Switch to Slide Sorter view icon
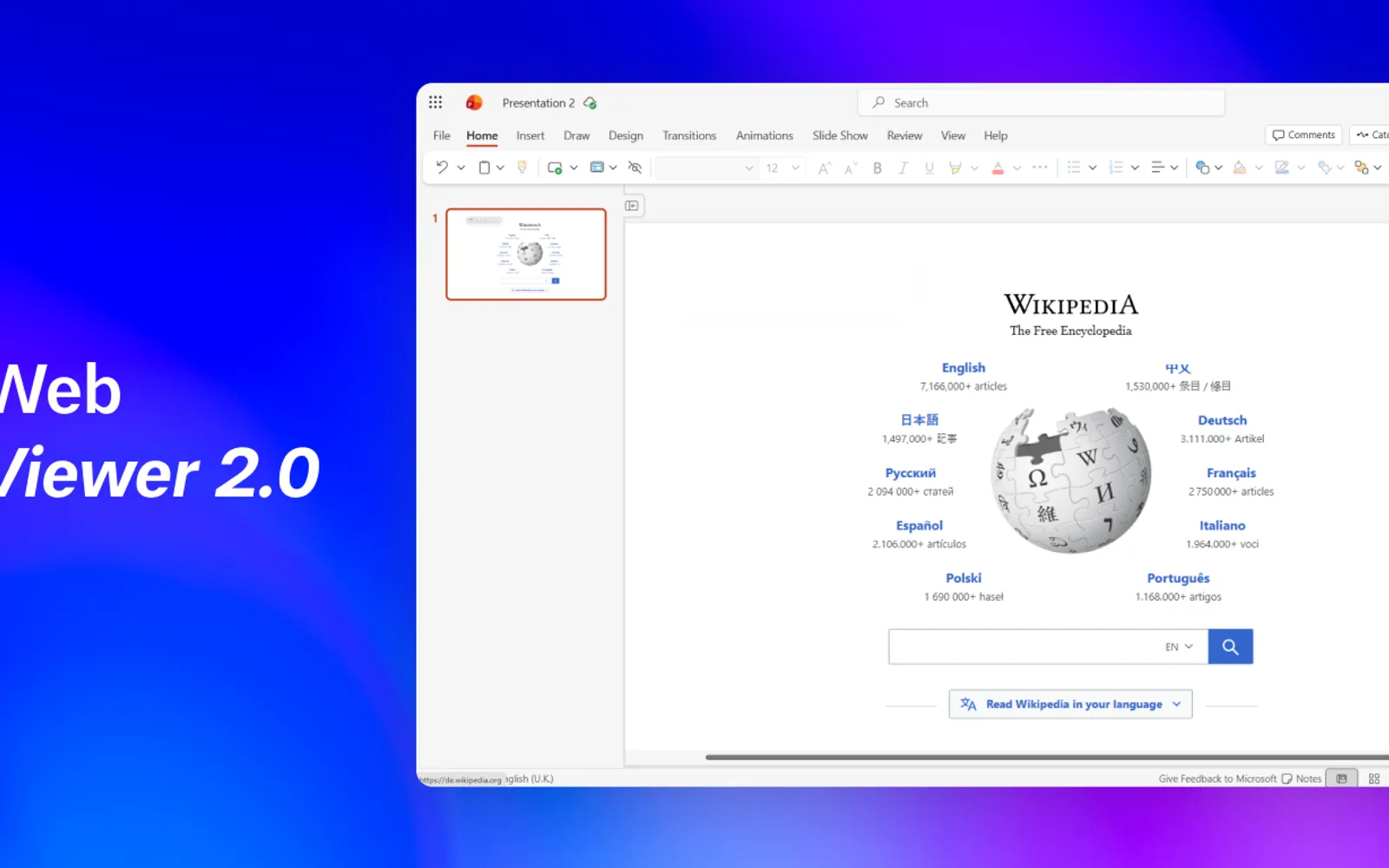The width and height of the screenshot is (1389, 868). coord(1374,779)
